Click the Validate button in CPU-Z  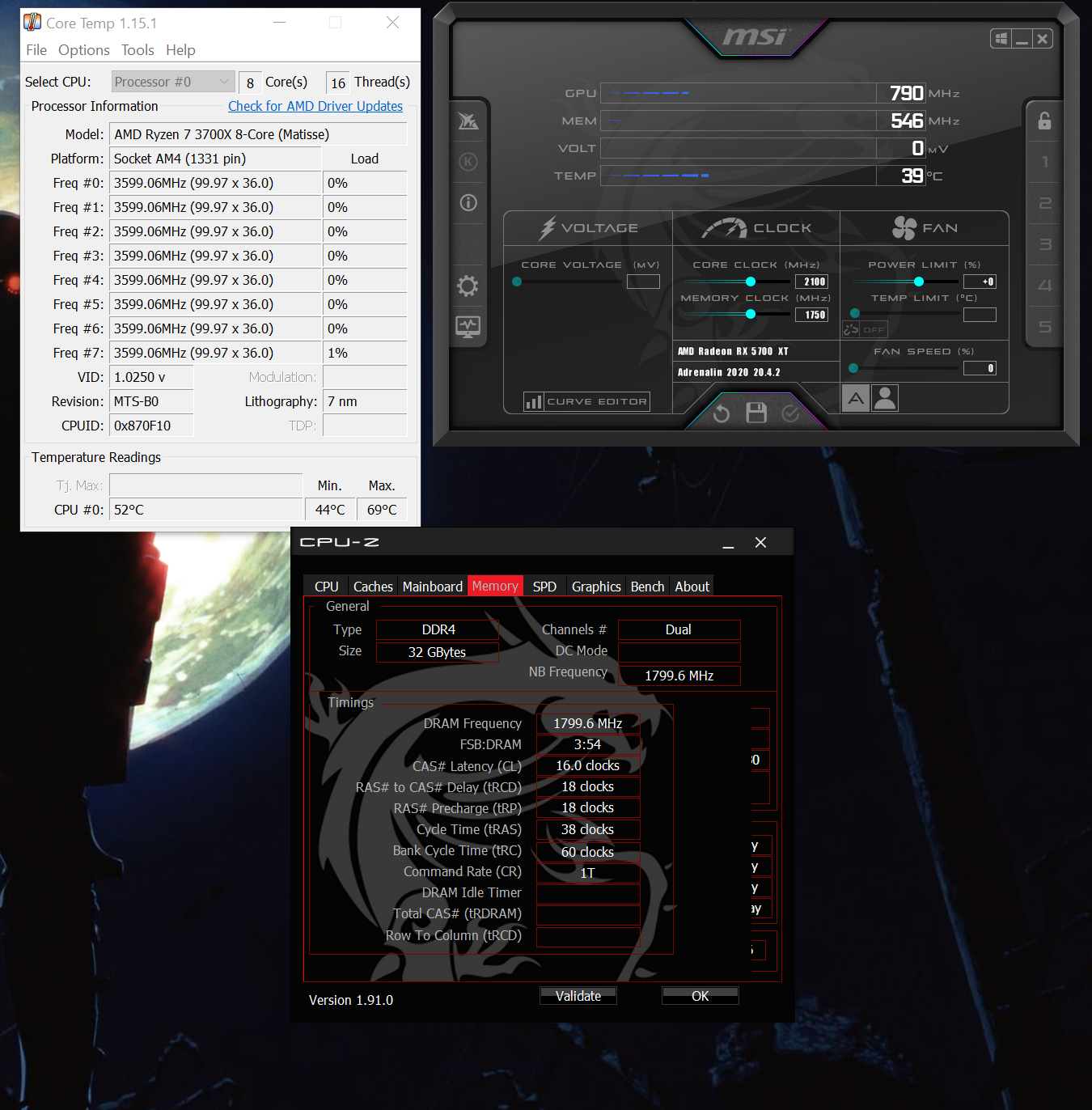click(578, 996)
